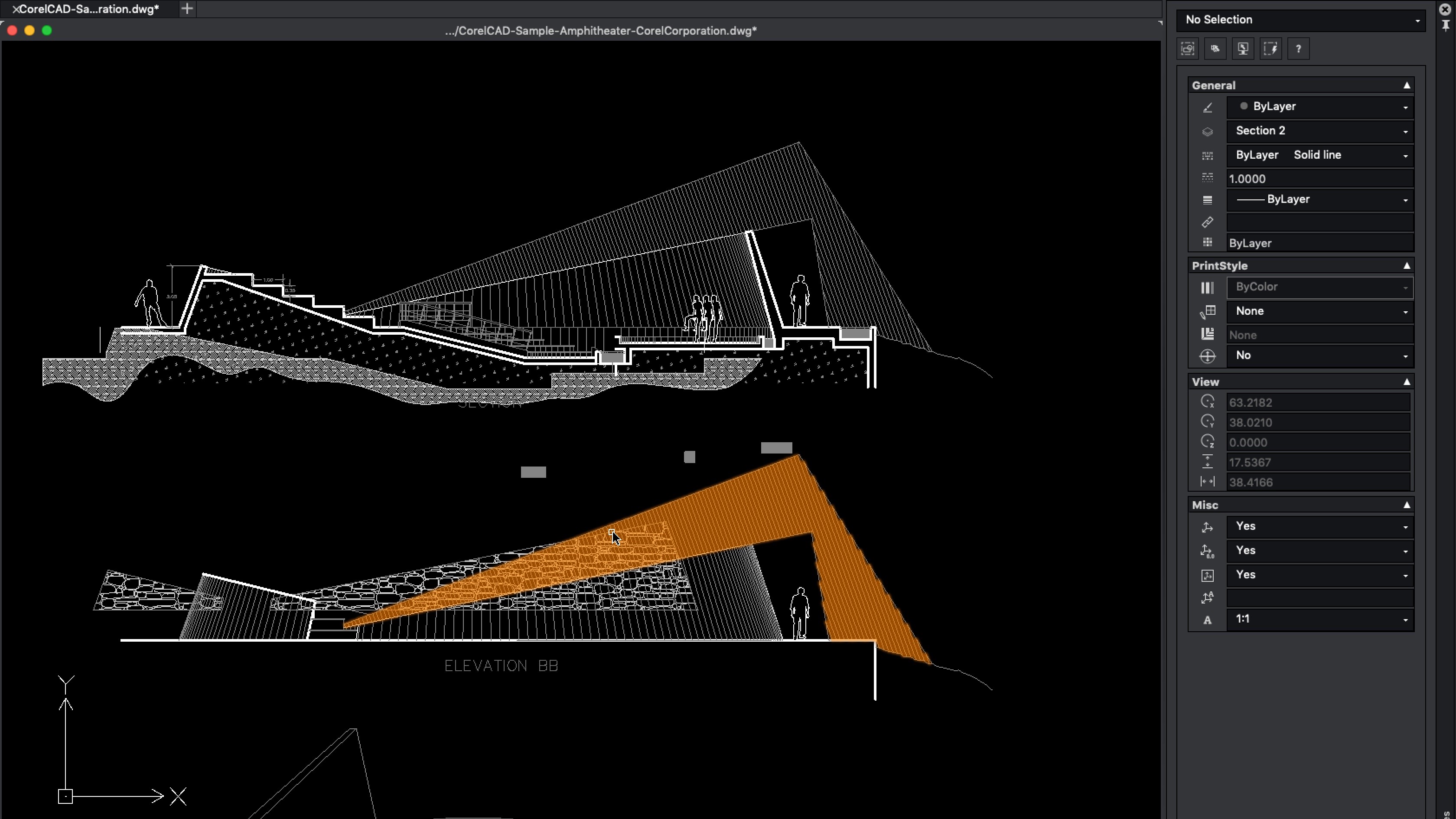This screenshot has height=819, width=1456.
Task: Click the lightning selection-mode toggle icon
Action: click(x=1270, y=49)
